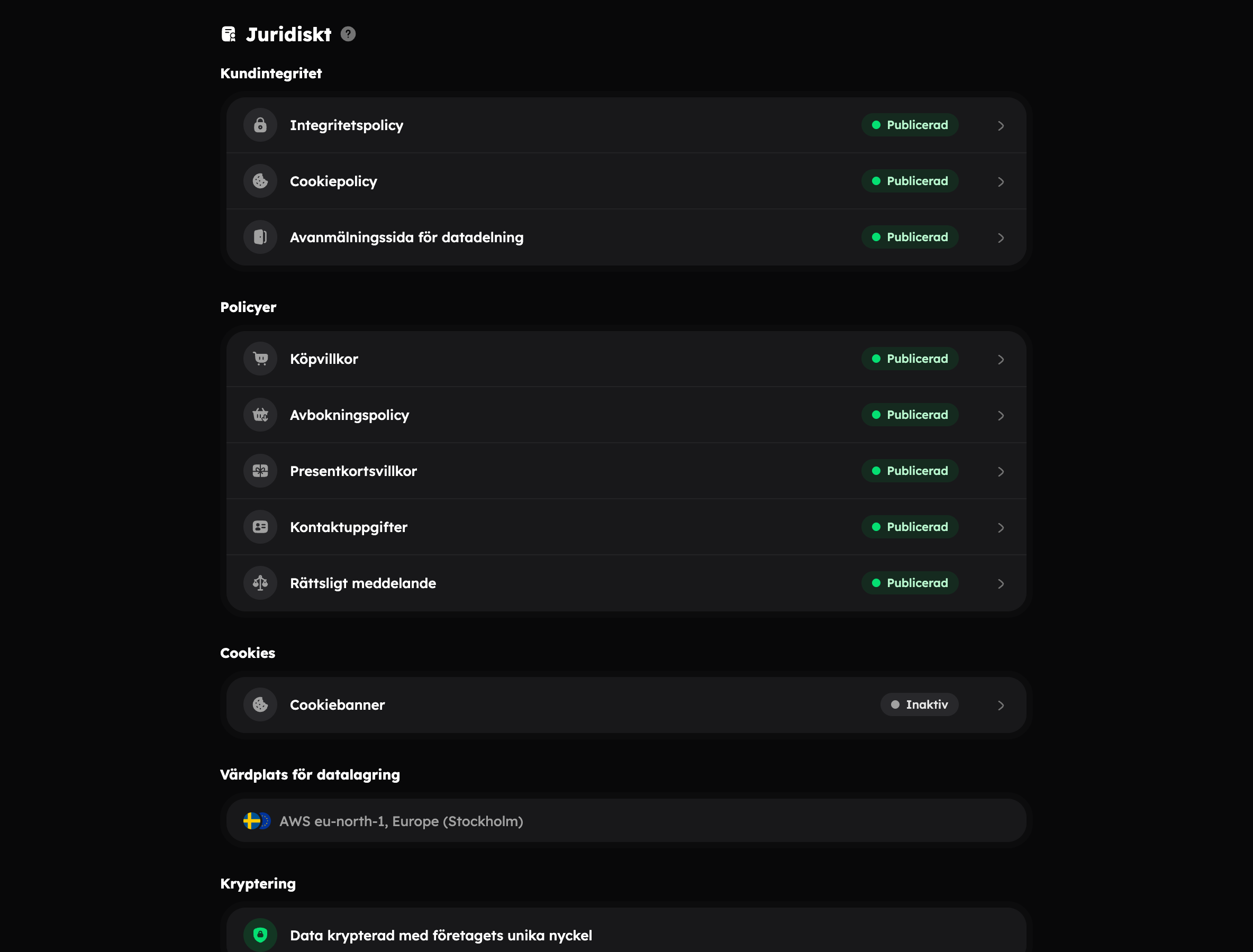Expand the Cookiepolicy row chevron

[x=1001, y=182]
